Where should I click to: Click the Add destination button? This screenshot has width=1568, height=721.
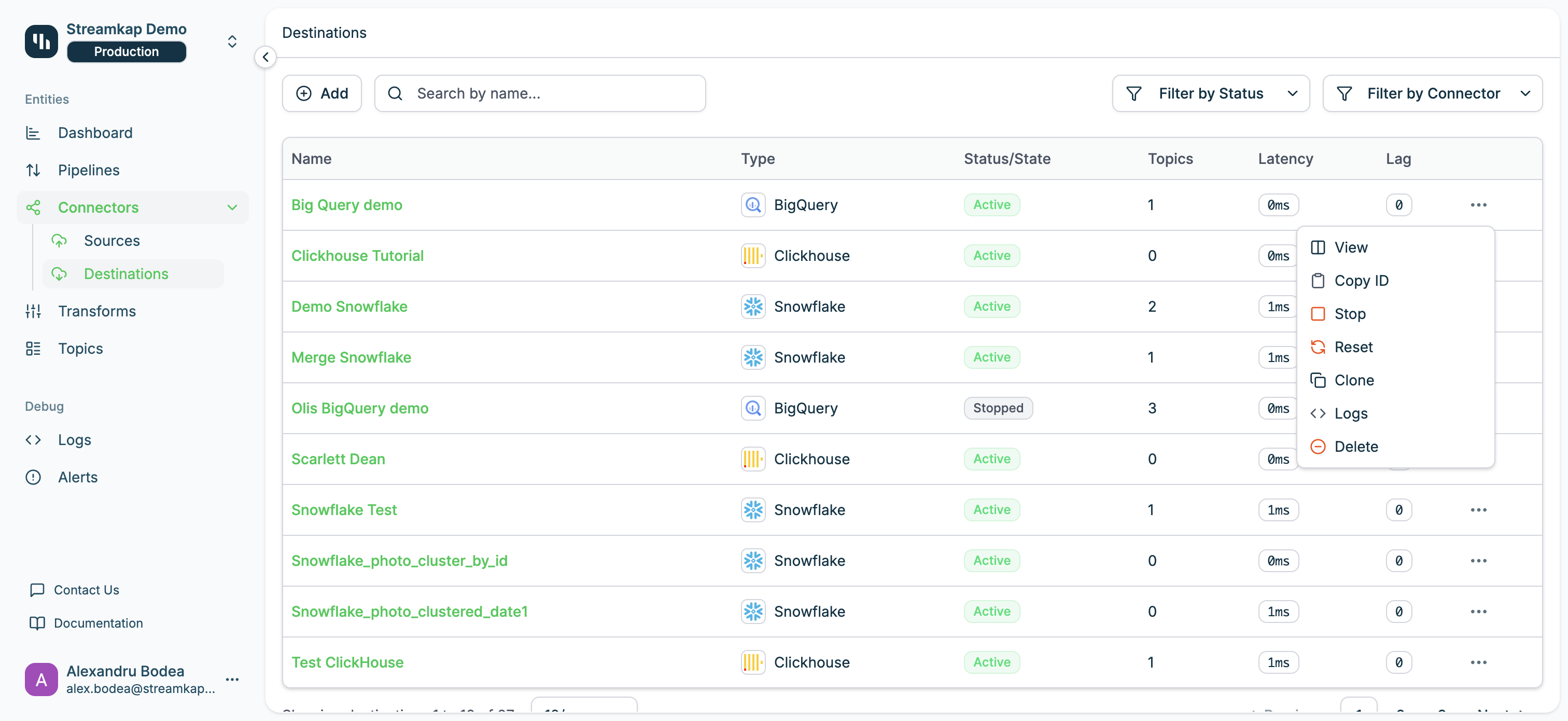(x=321, y=93)
